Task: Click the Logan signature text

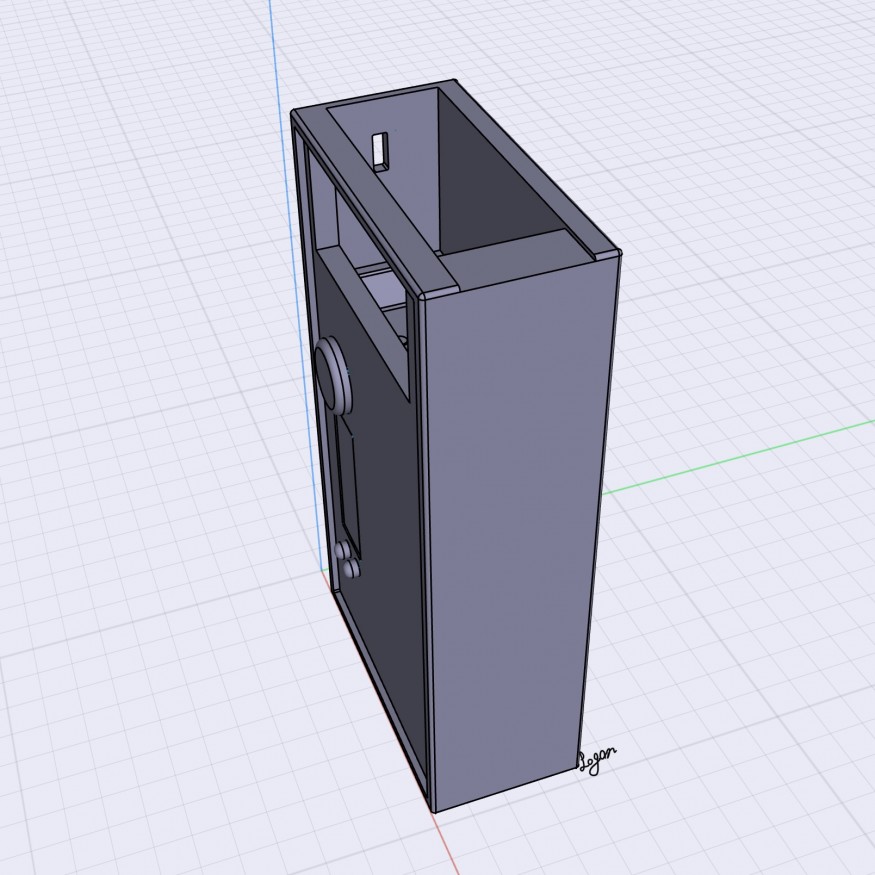Action: point(597,761)
